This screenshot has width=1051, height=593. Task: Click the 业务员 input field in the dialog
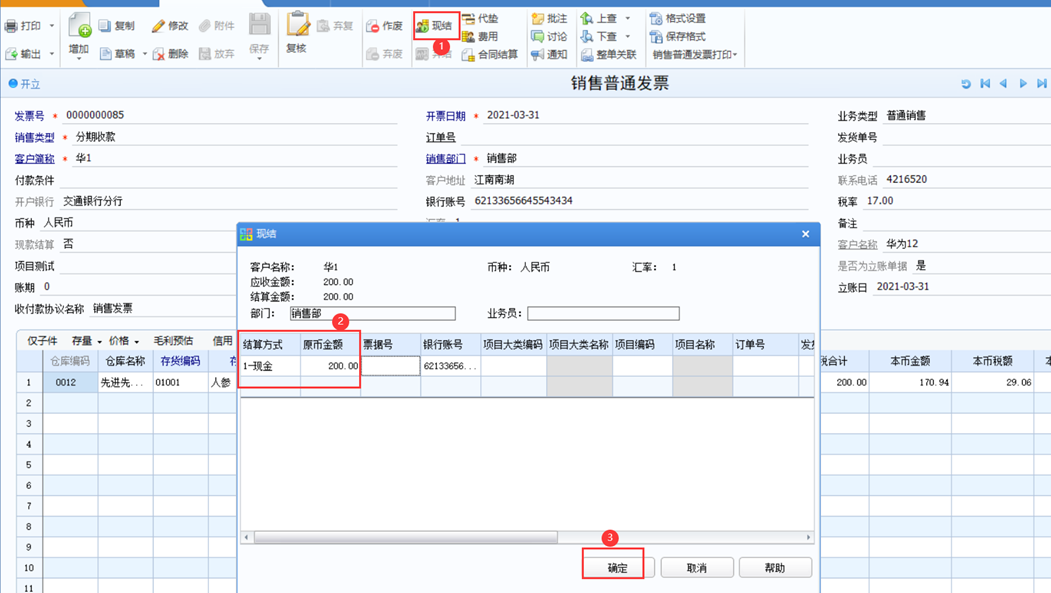coord(603,314)
